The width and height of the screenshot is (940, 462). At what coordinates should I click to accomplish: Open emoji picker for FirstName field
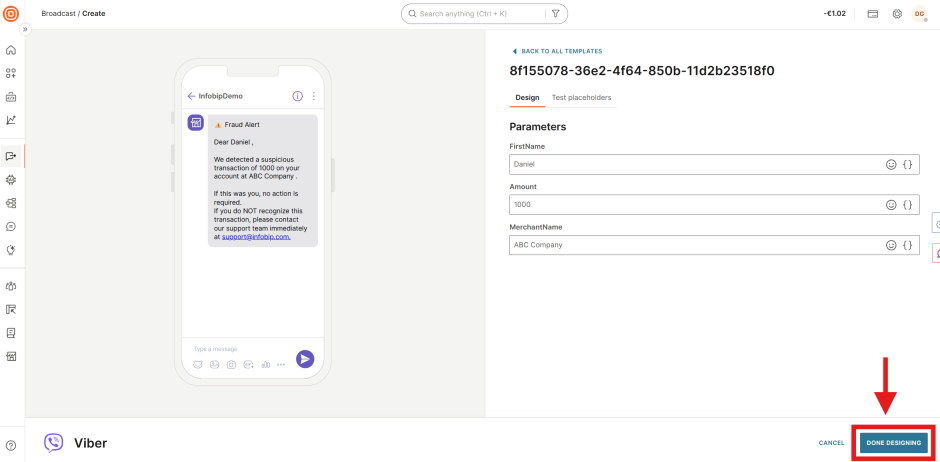(891, 164)
